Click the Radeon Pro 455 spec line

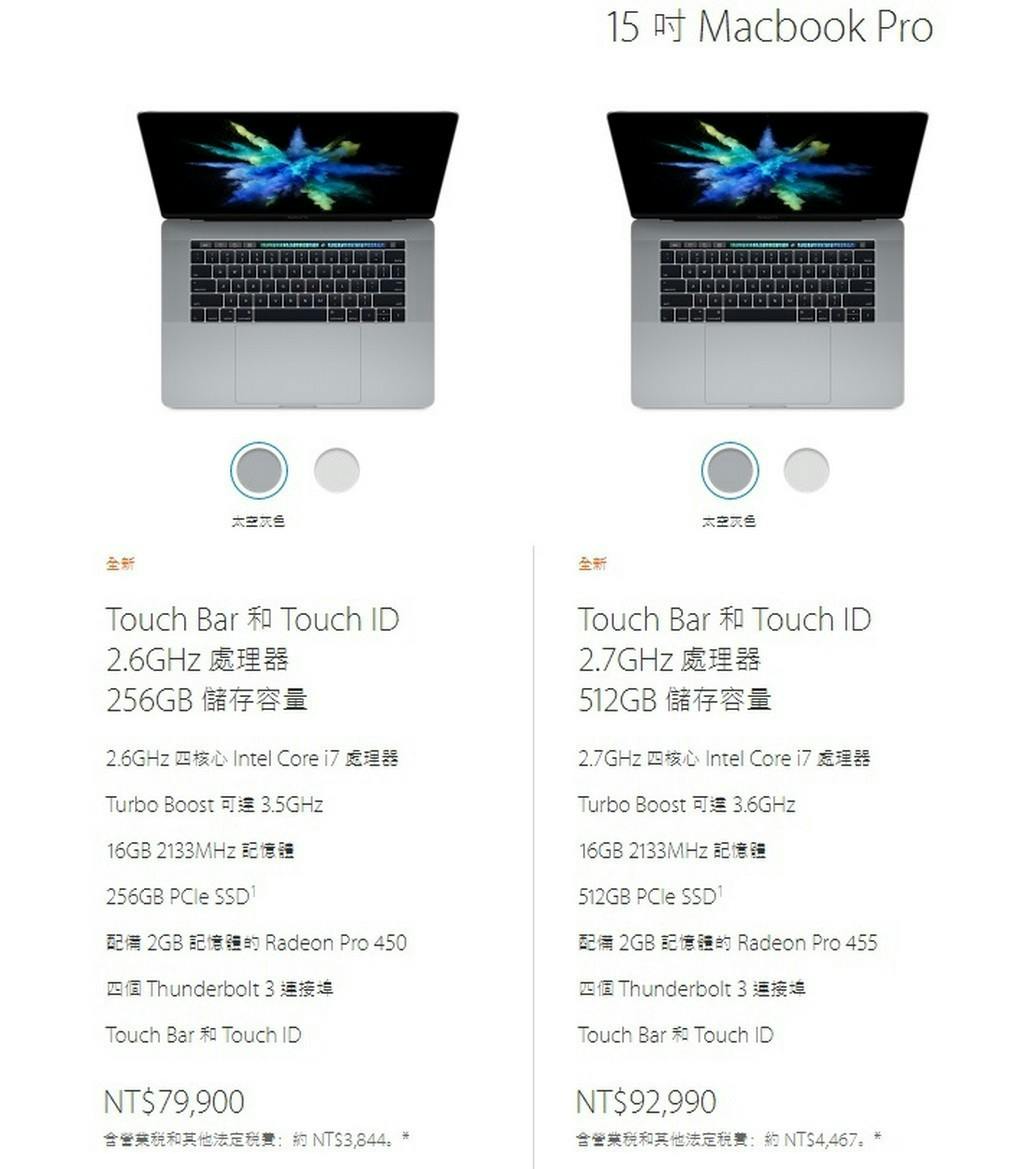[728, 943]
